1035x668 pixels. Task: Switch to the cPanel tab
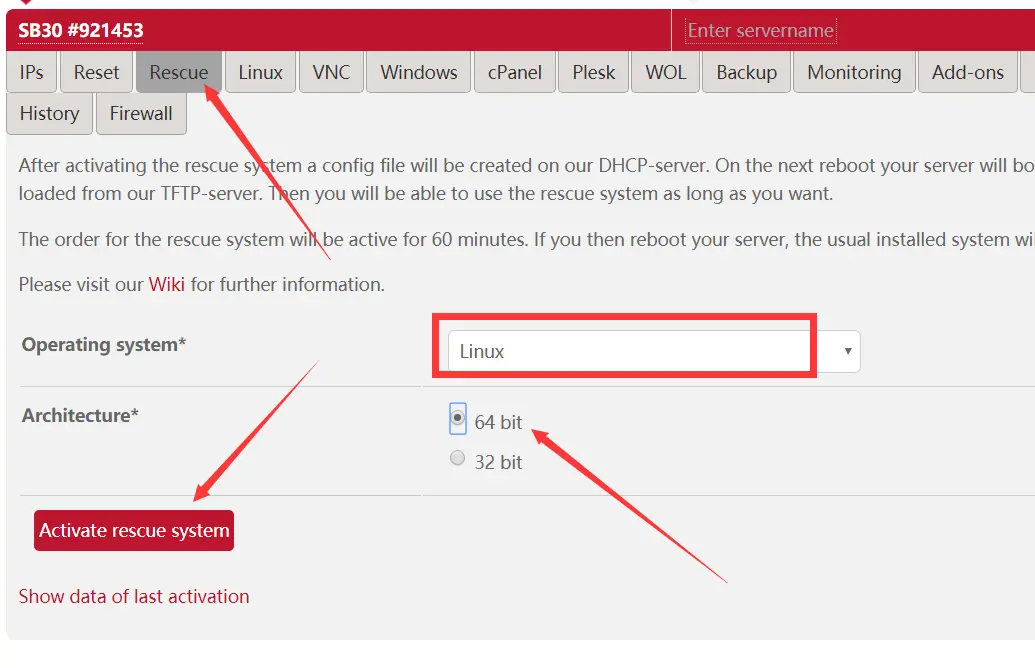[515, 73]
